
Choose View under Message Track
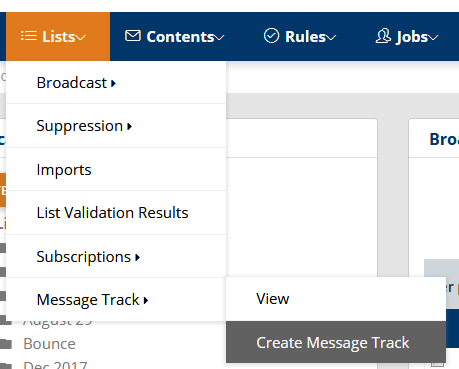point(336,299)
